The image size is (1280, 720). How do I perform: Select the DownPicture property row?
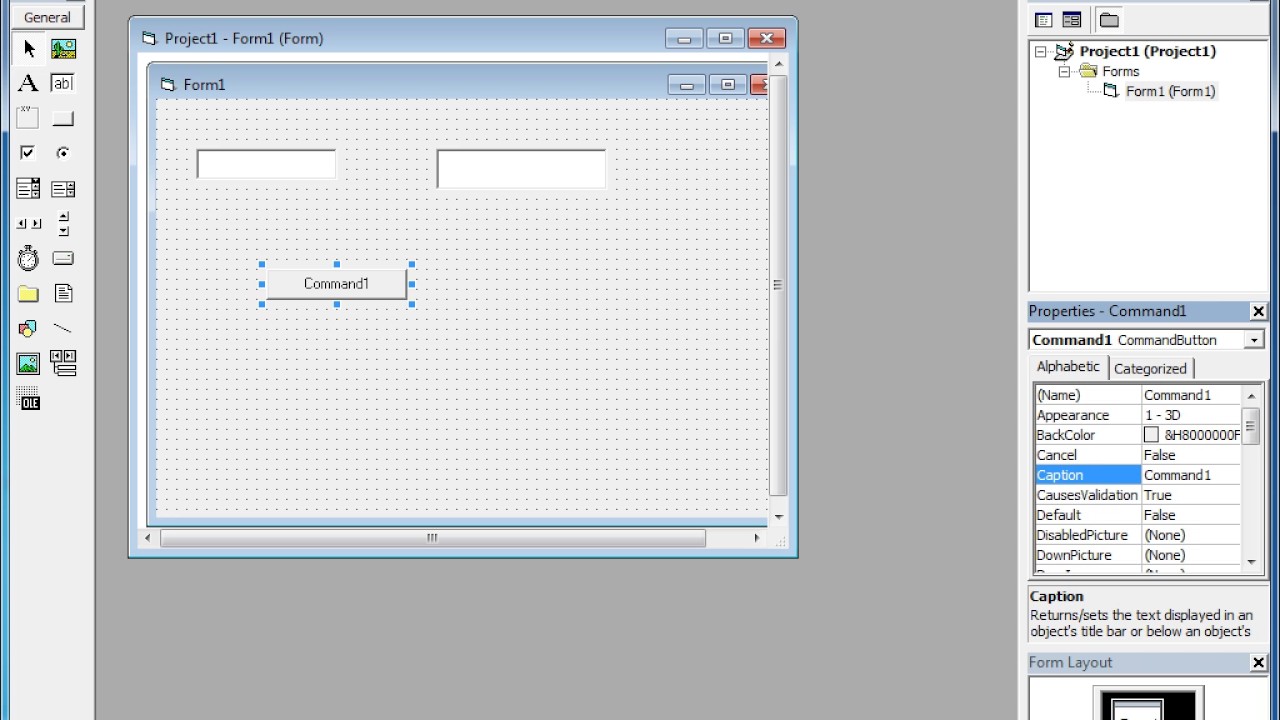[x=1137, y=555]
